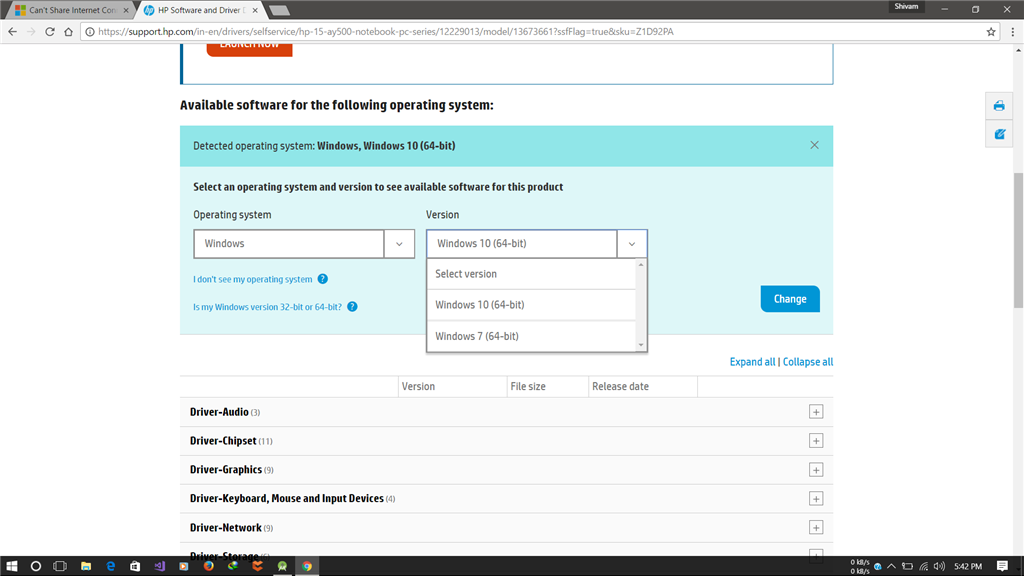1024x576 pixels.
Task: Open volume control in system tray
Action: [939, 566]
